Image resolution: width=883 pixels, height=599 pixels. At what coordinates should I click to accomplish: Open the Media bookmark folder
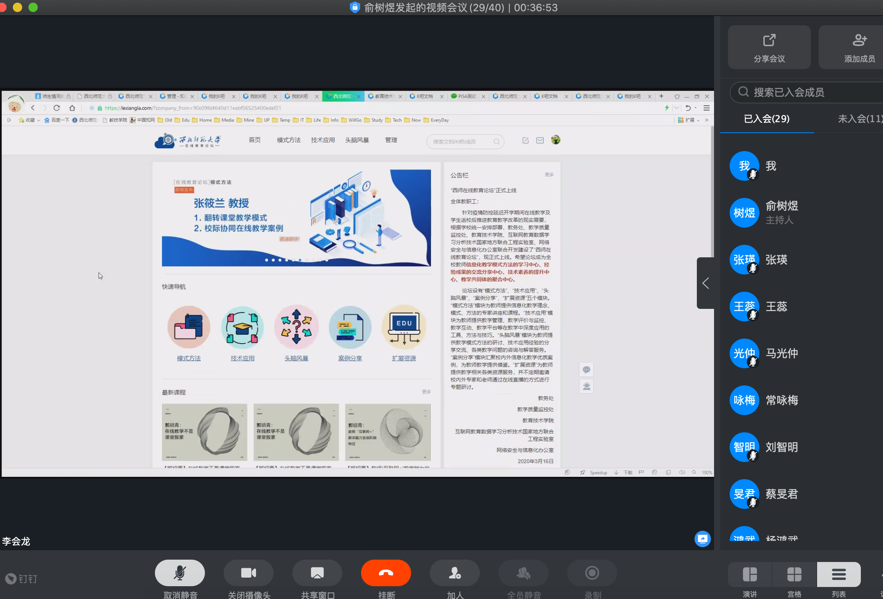pos(224,120)
